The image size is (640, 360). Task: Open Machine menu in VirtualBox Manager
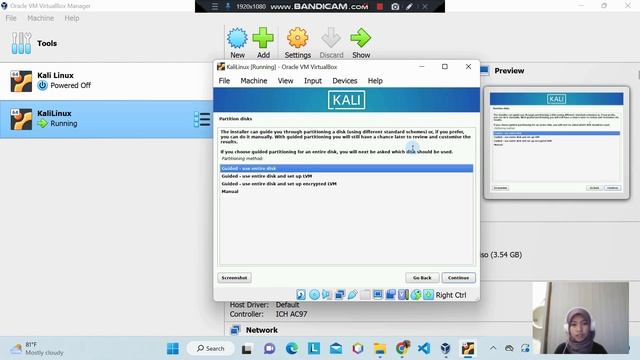[40, 18]
